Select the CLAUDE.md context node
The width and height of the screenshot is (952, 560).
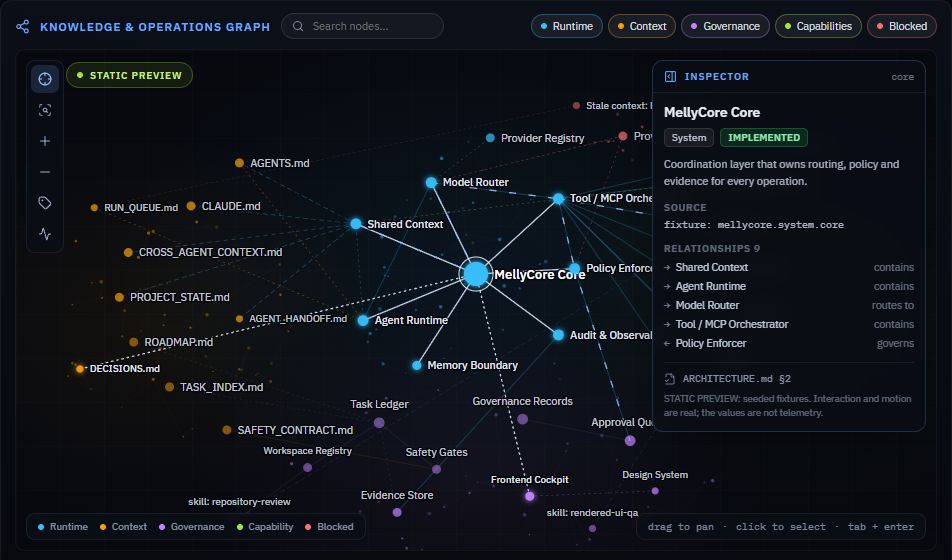191,206
